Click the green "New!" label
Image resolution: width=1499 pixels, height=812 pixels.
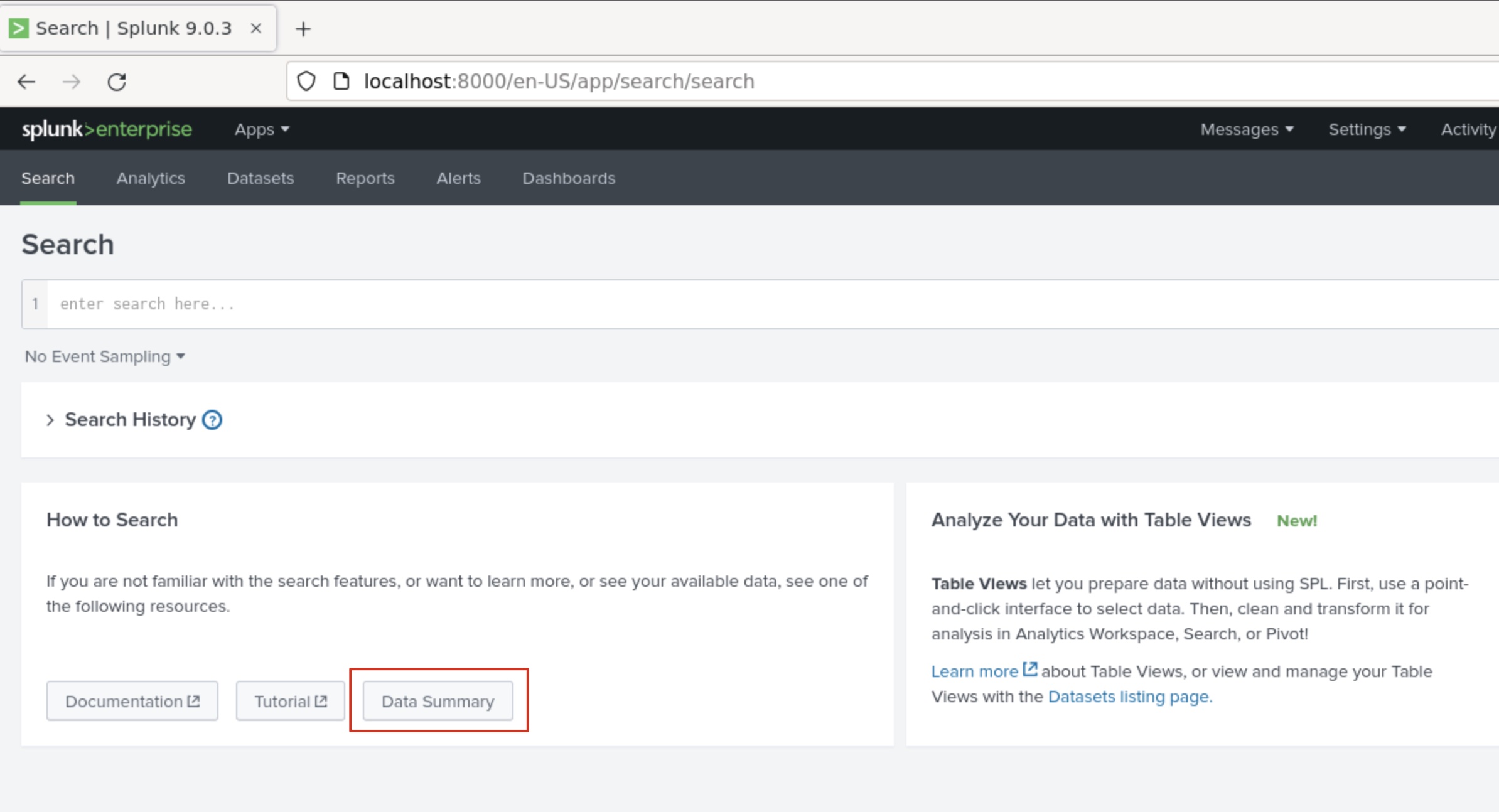pyautogui.click(x=1297, y=521)
